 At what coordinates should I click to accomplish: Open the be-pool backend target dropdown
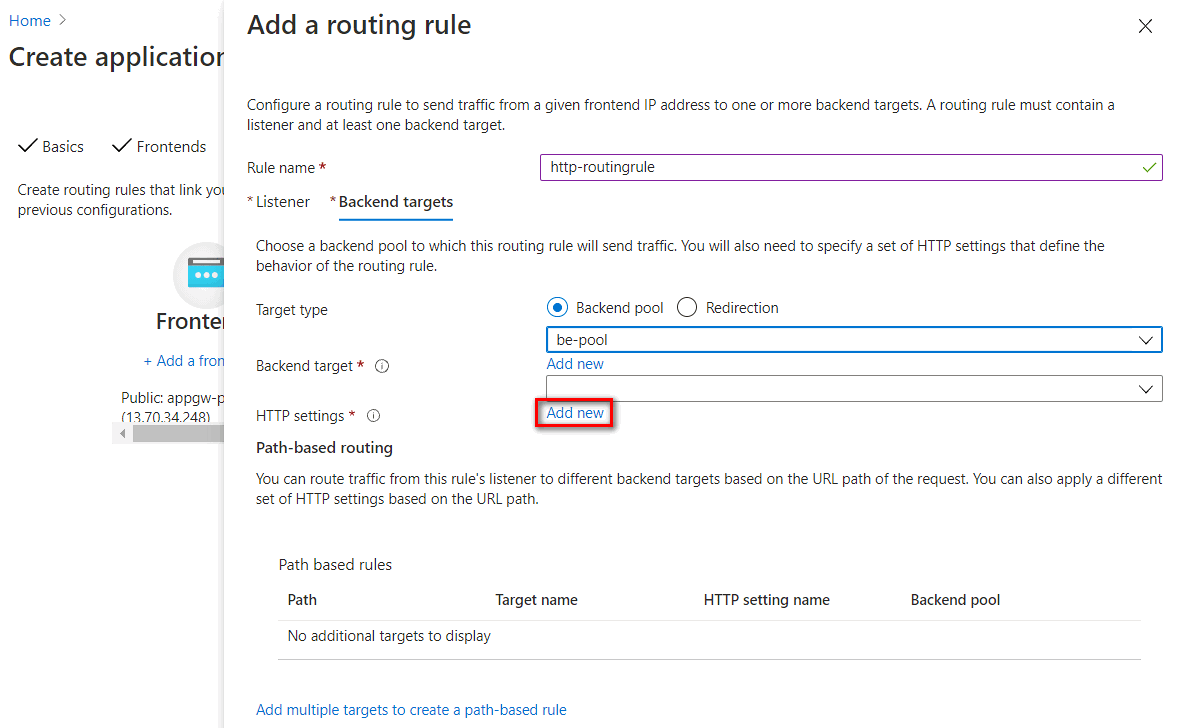pyautogui.click(x=854, y=340)
